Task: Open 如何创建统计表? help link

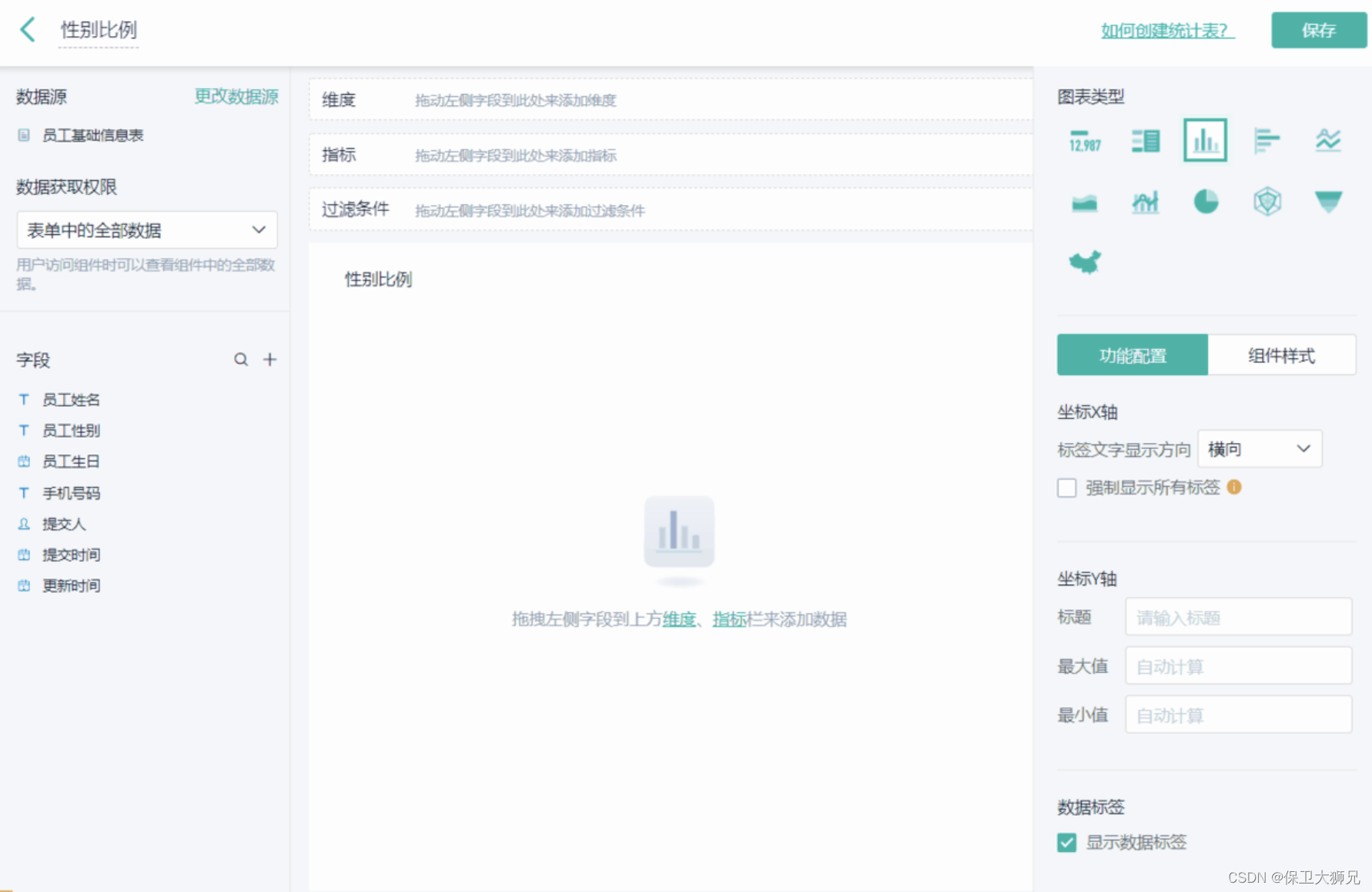Action: (x=1167, y=31)
